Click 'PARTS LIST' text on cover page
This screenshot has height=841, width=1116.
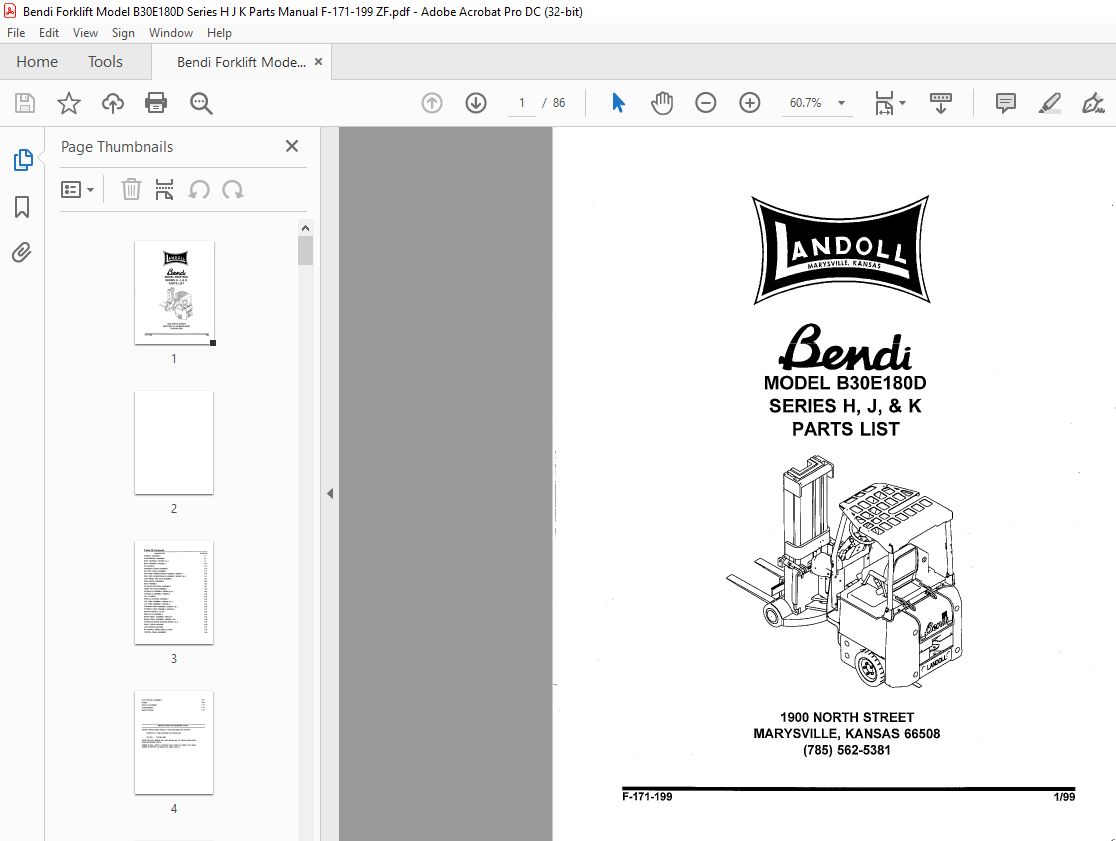(846, 429)
